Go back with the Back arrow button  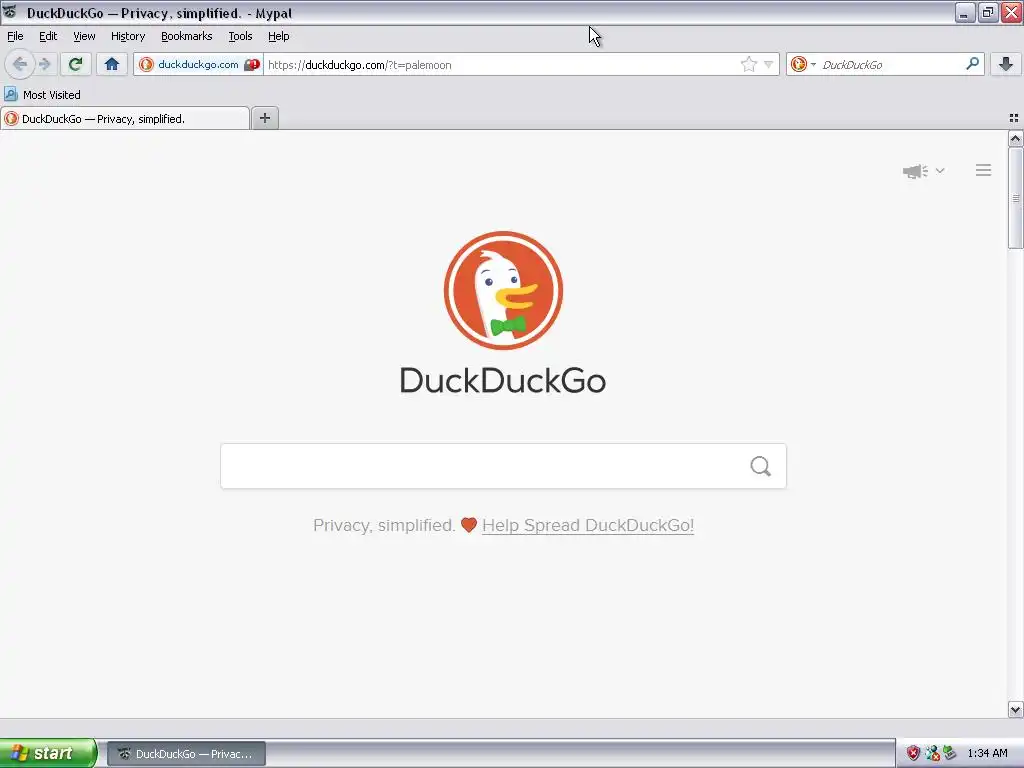coord(20,64)
